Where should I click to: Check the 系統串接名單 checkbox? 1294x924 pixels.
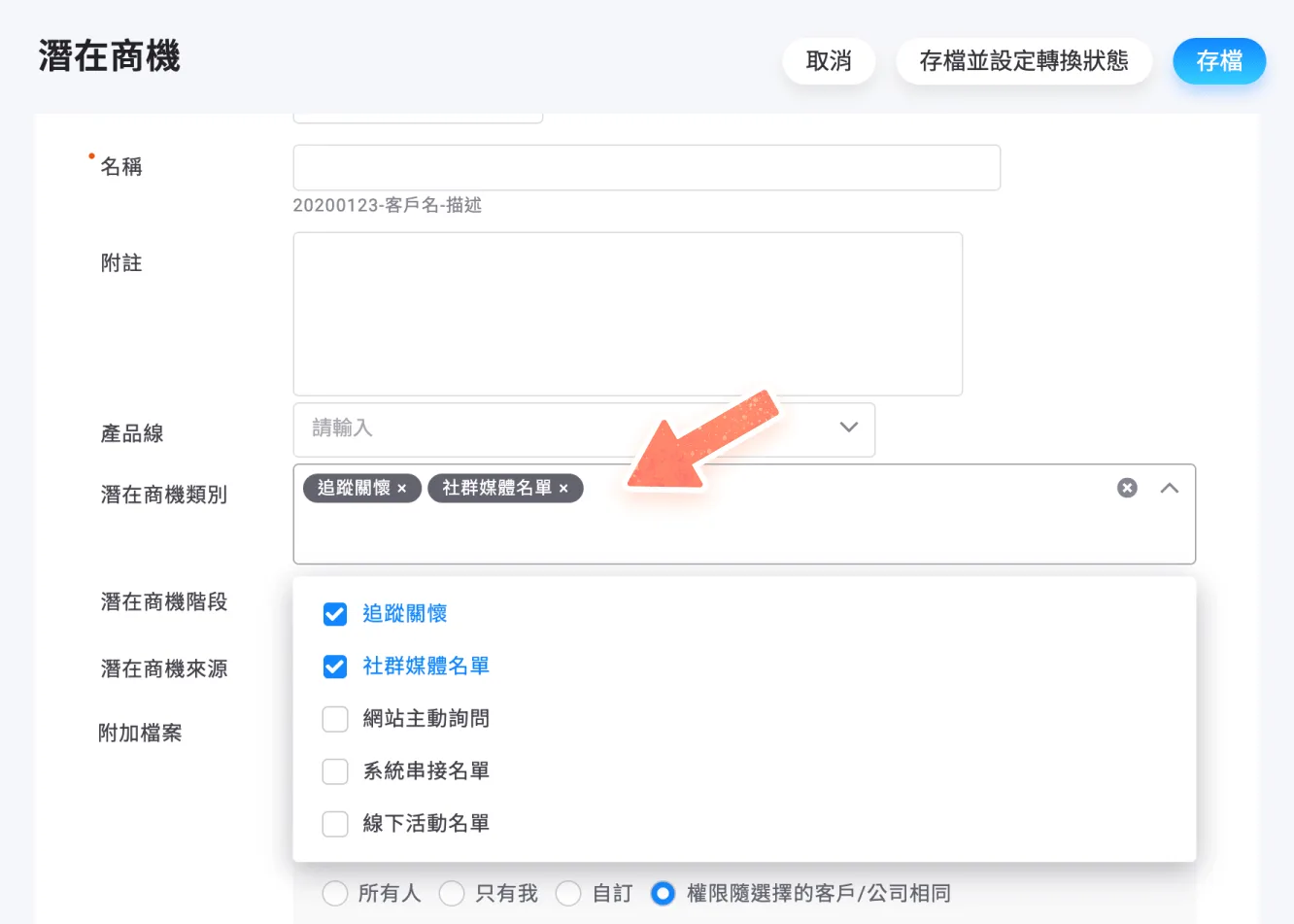pyautogui.click(x=335, y=771)
